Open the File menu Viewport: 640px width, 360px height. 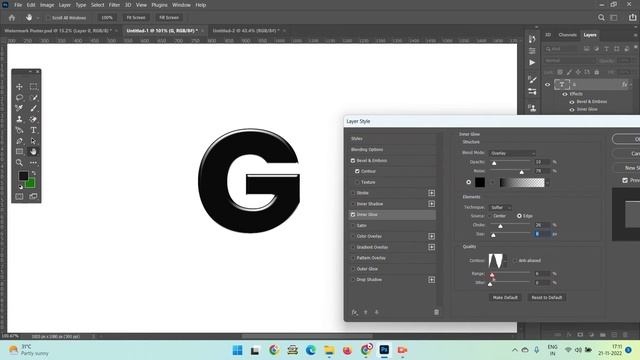point(18,5)
